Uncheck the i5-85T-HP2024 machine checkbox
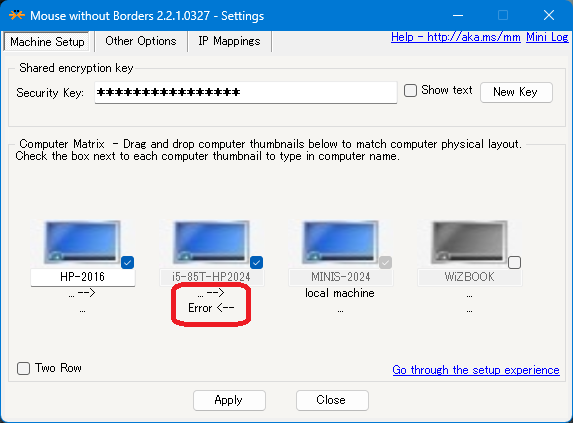This screenshot has height=423, width=573. 257,262
